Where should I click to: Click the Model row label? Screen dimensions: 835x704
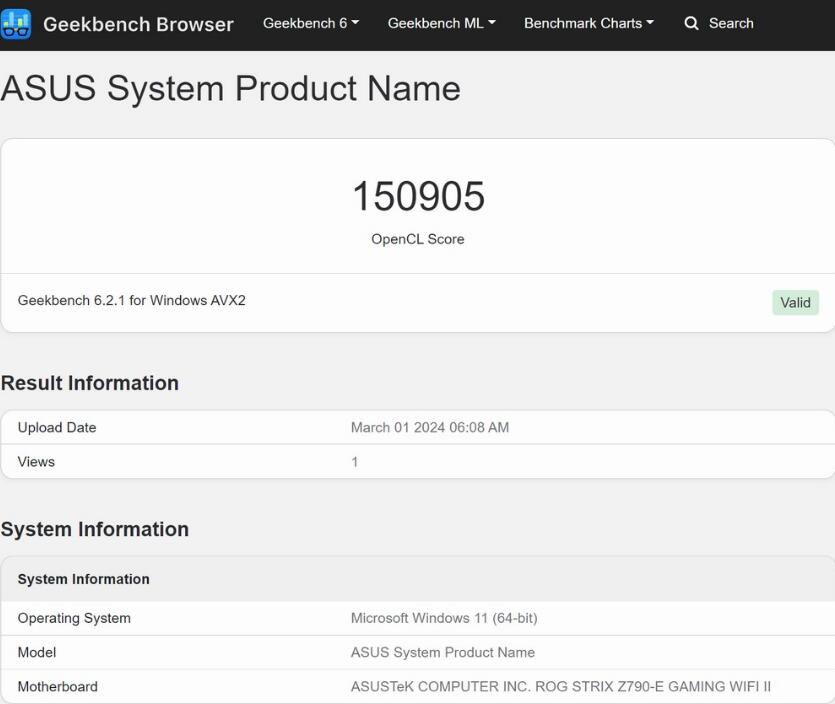click(x=37, y=652)
